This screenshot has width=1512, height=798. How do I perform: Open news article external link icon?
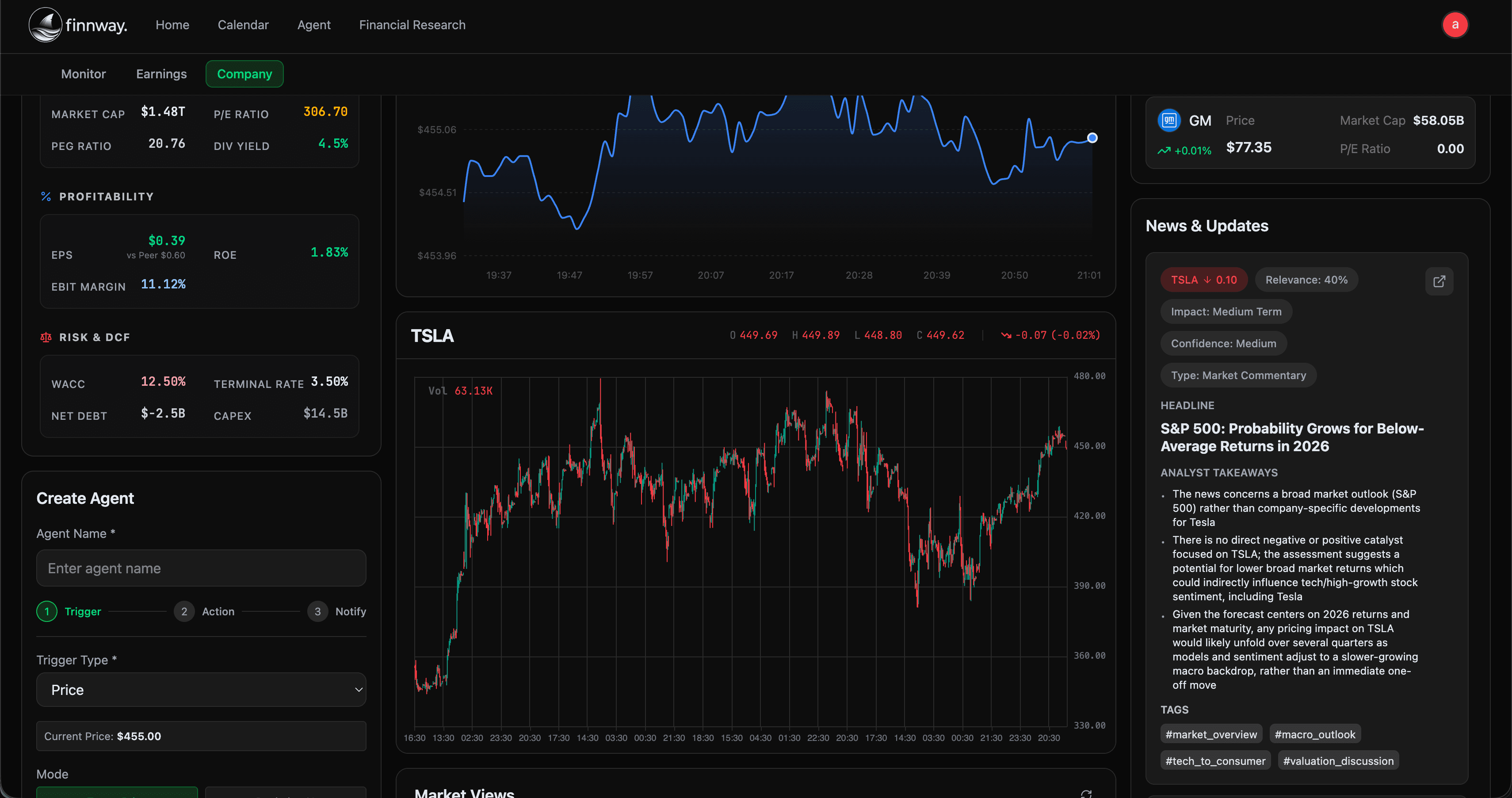[1439, 281]
